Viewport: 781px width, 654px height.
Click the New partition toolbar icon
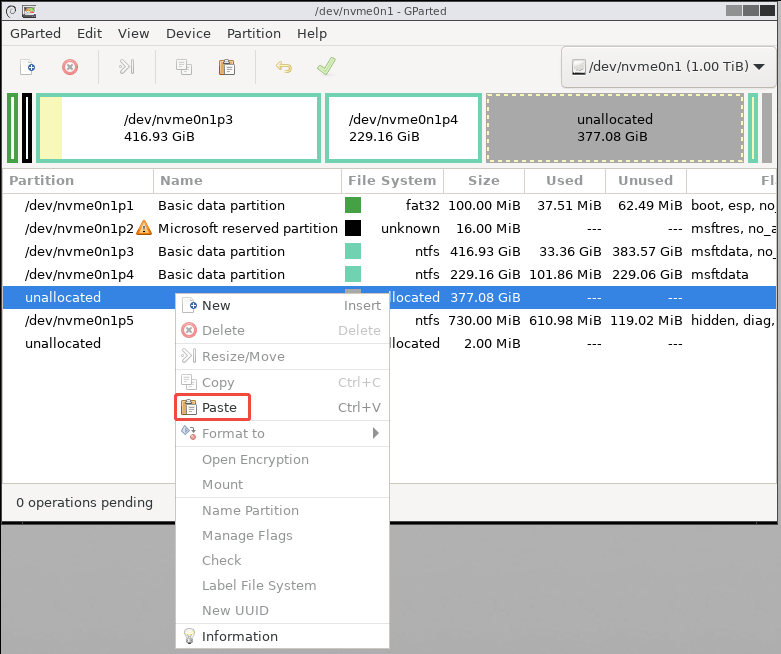click(x=27, y=67)
